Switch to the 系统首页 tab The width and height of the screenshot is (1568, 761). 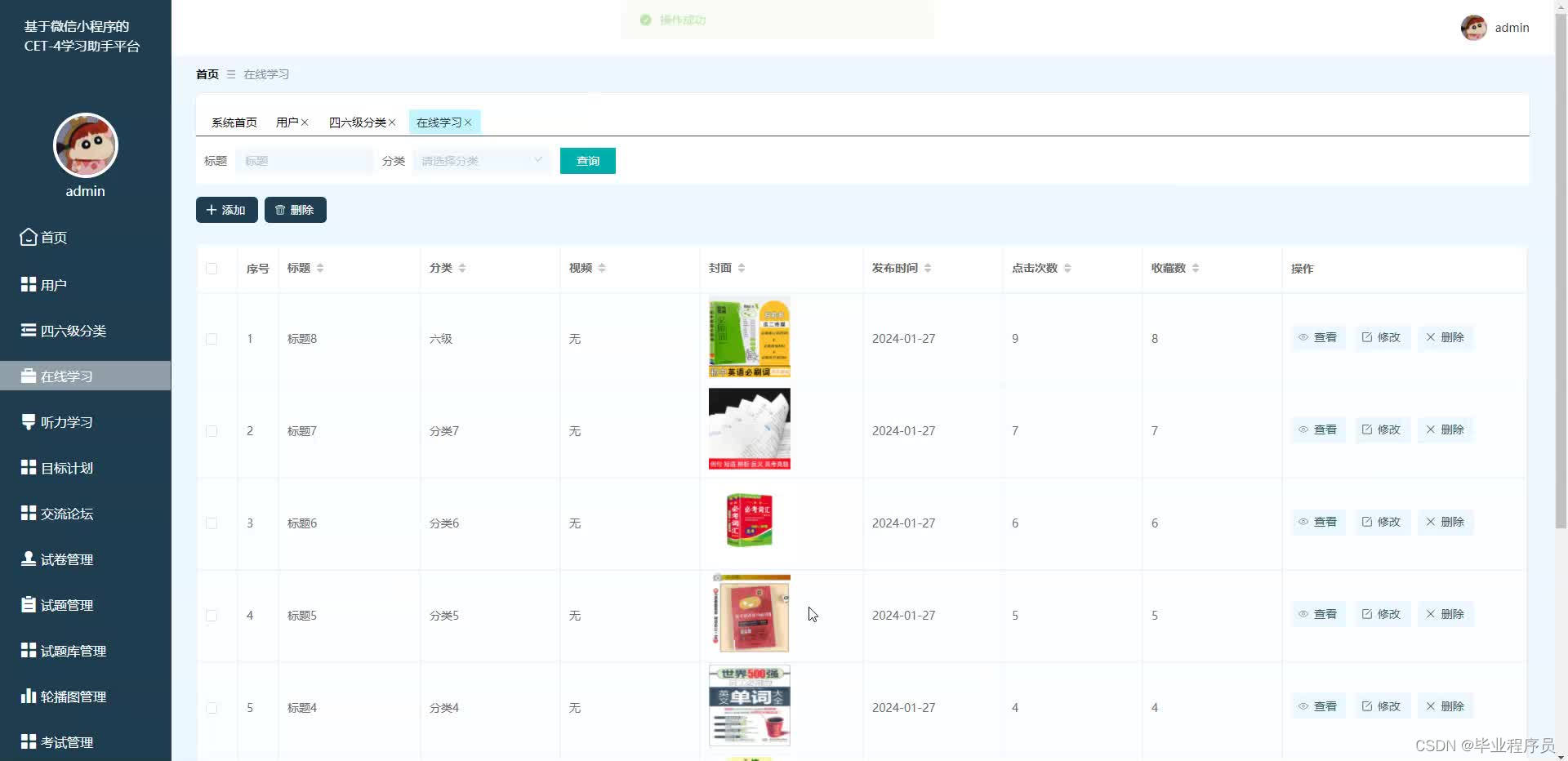coord(234,122)
